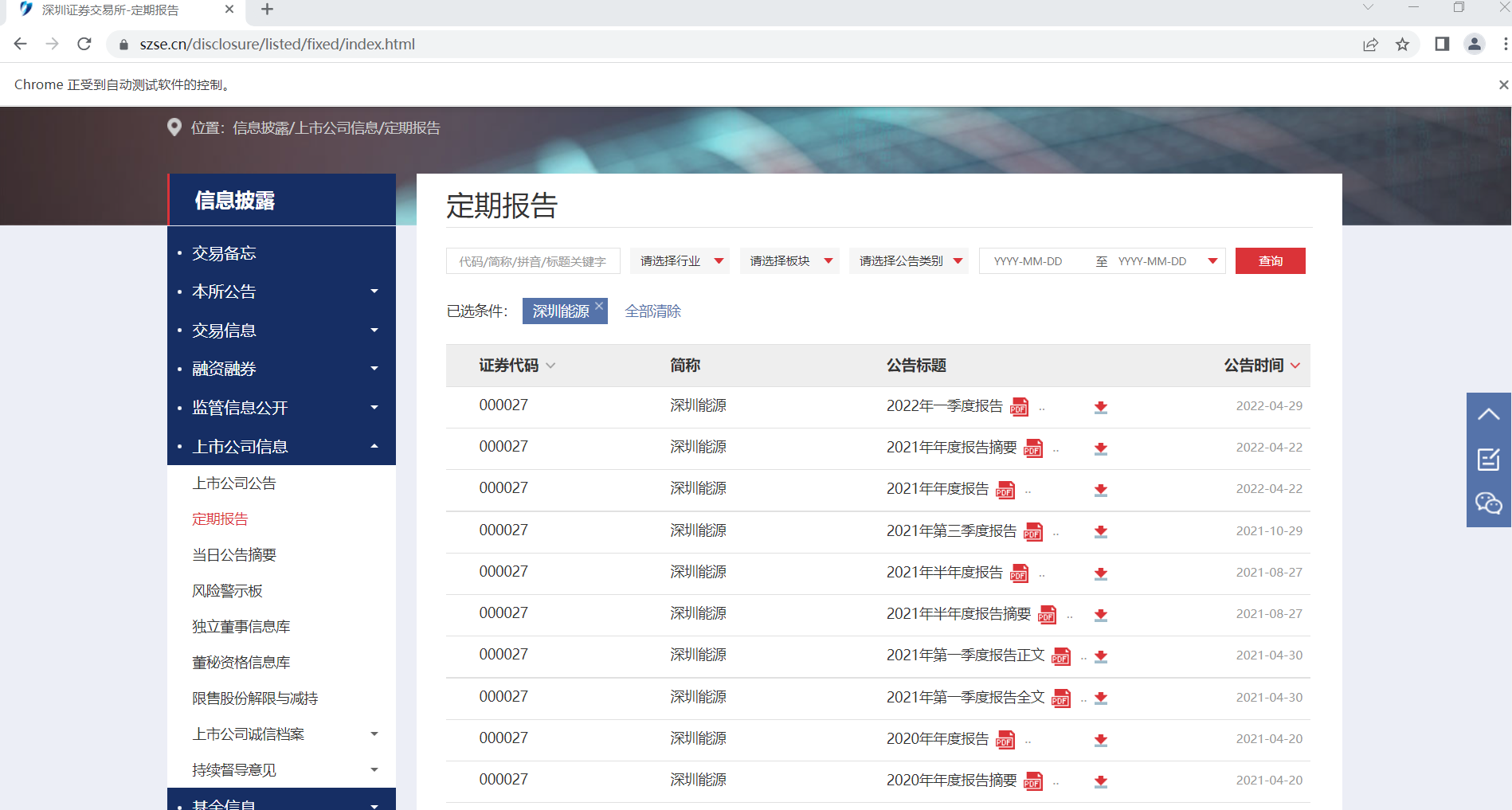The width and height of the screenshot is (1512, 810).
Task: Open 董秘资格信息库 page
Action: point(241,663)
